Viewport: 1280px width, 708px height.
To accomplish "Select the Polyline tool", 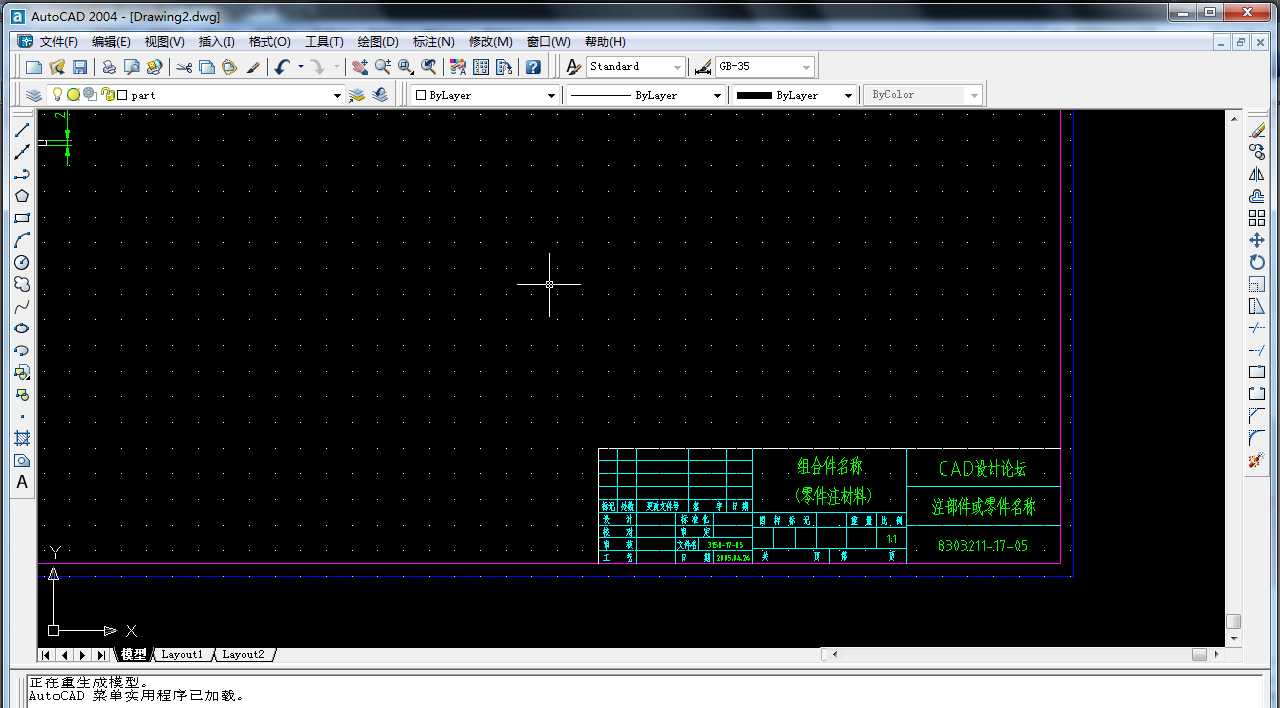I will [22, 174].
